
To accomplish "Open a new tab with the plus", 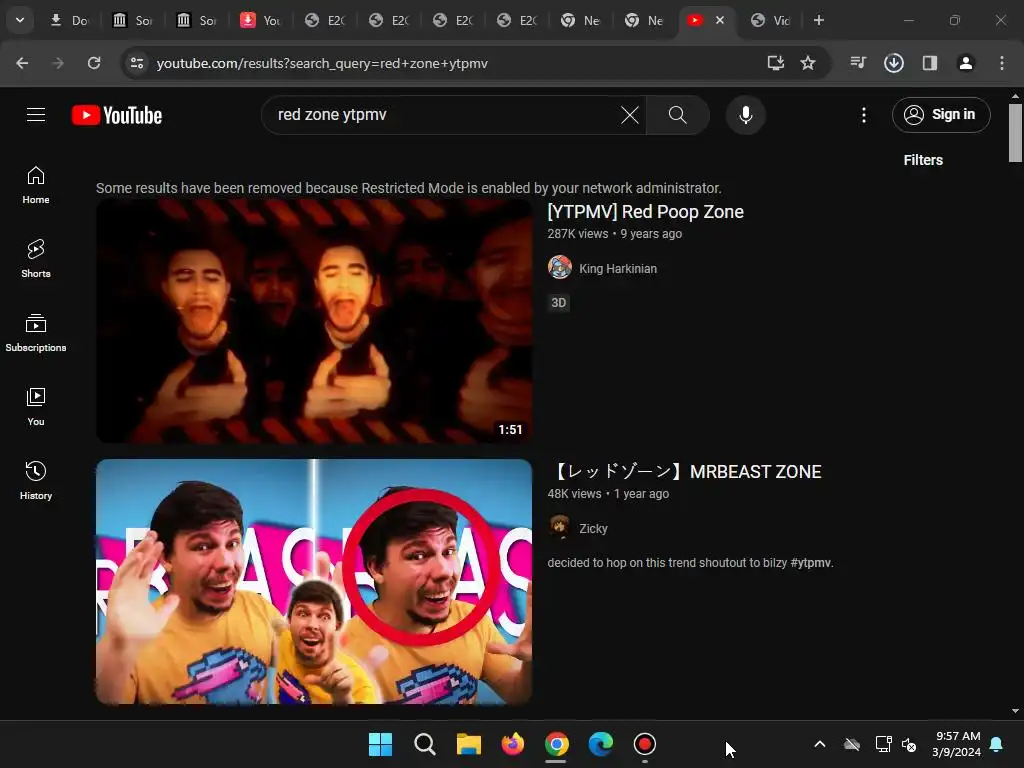I will [818, 20].
